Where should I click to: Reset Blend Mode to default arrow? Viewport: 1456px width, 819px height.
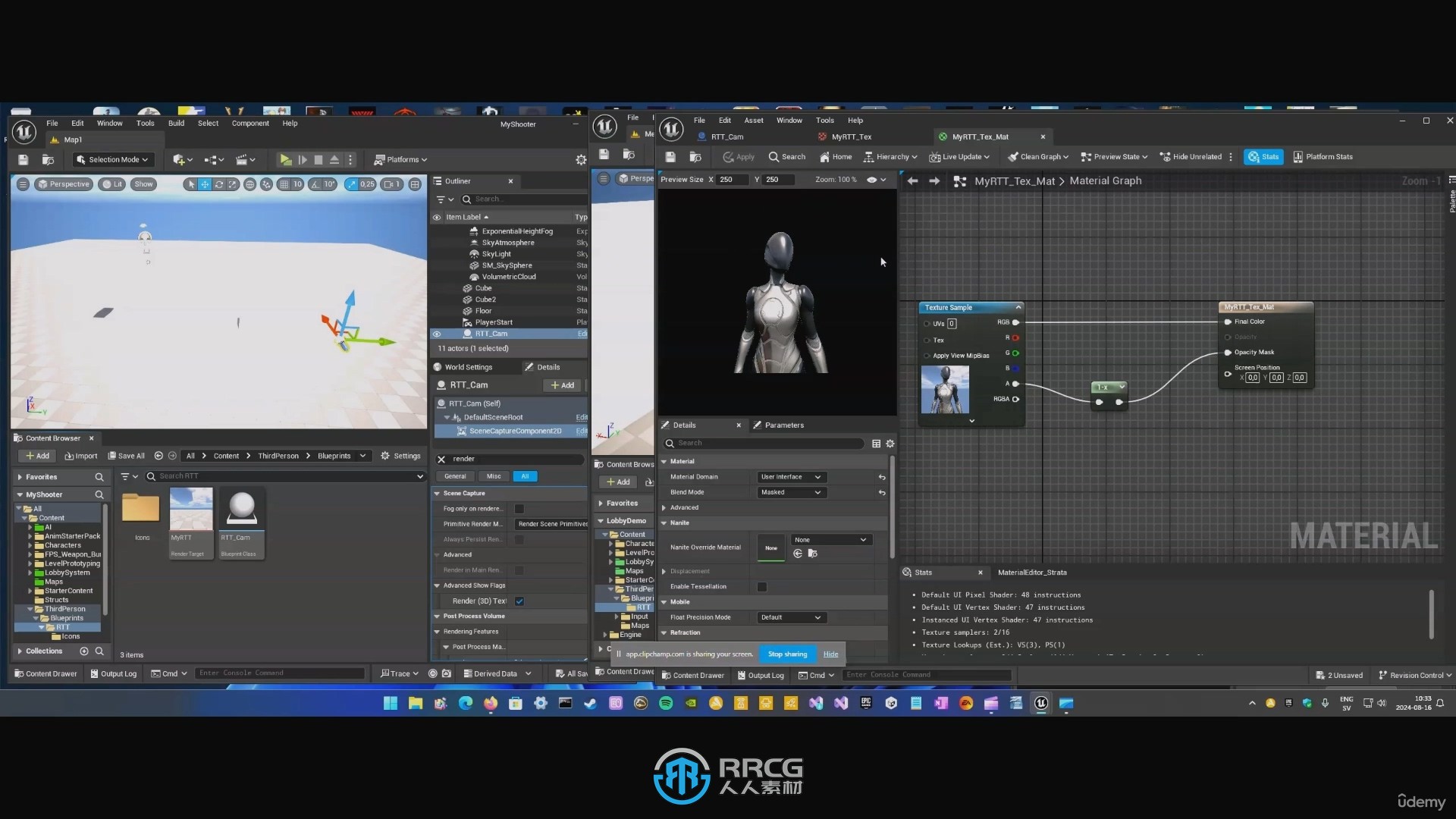click(882, 492)
